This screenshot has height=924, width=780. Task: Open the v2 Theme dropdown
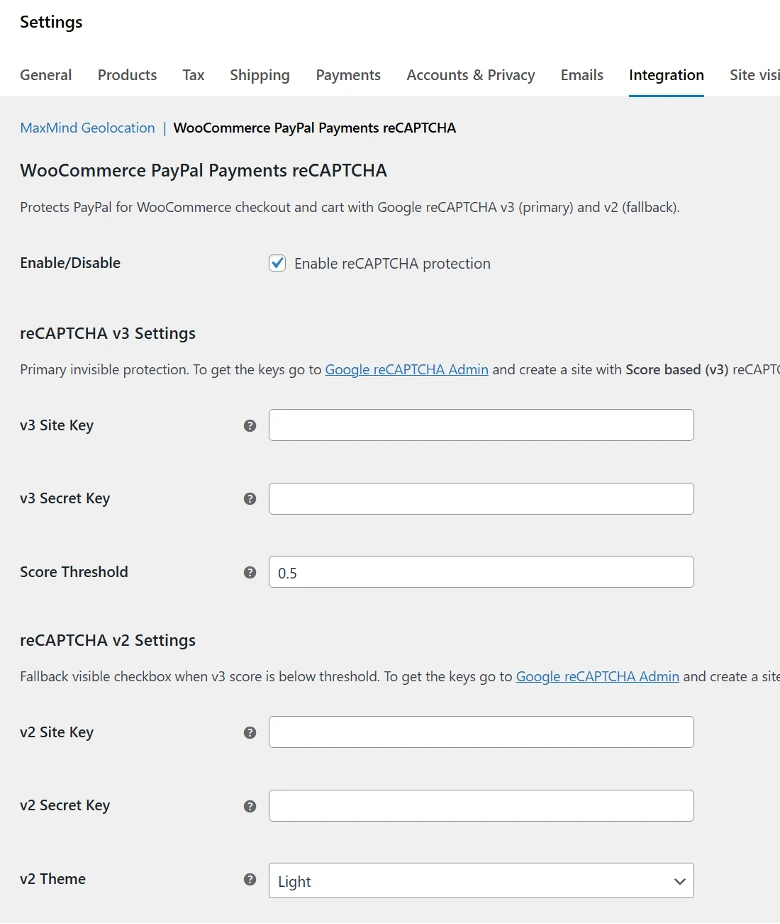point(480,881)
